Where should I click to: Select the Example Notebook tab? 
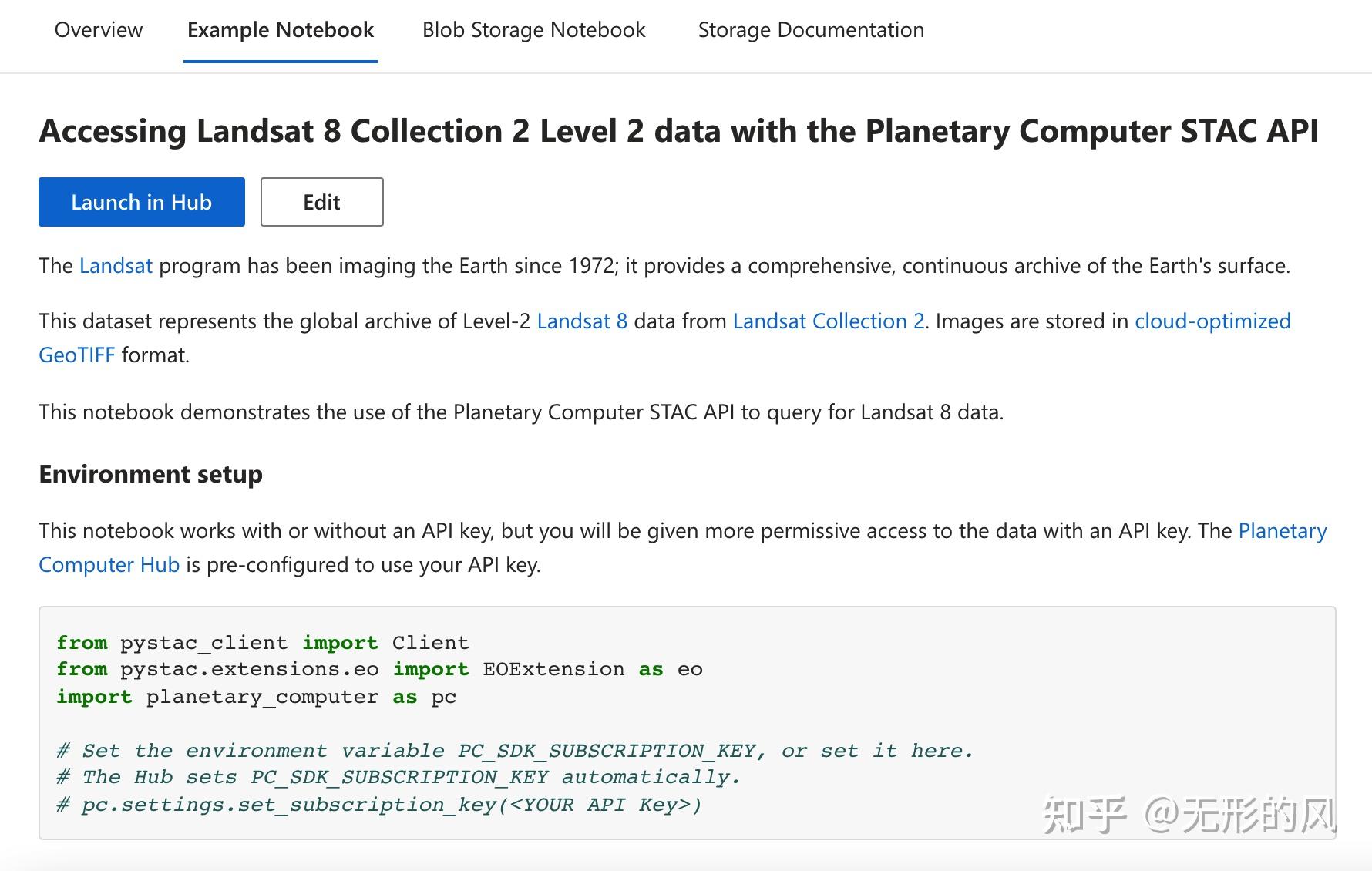click(280, 30)
